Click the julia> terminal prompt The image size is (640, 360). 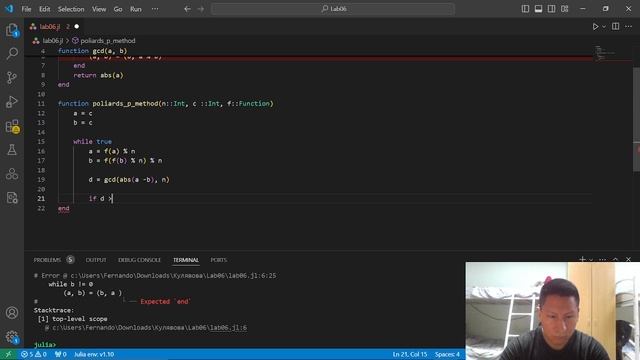[x=45, y=345]
